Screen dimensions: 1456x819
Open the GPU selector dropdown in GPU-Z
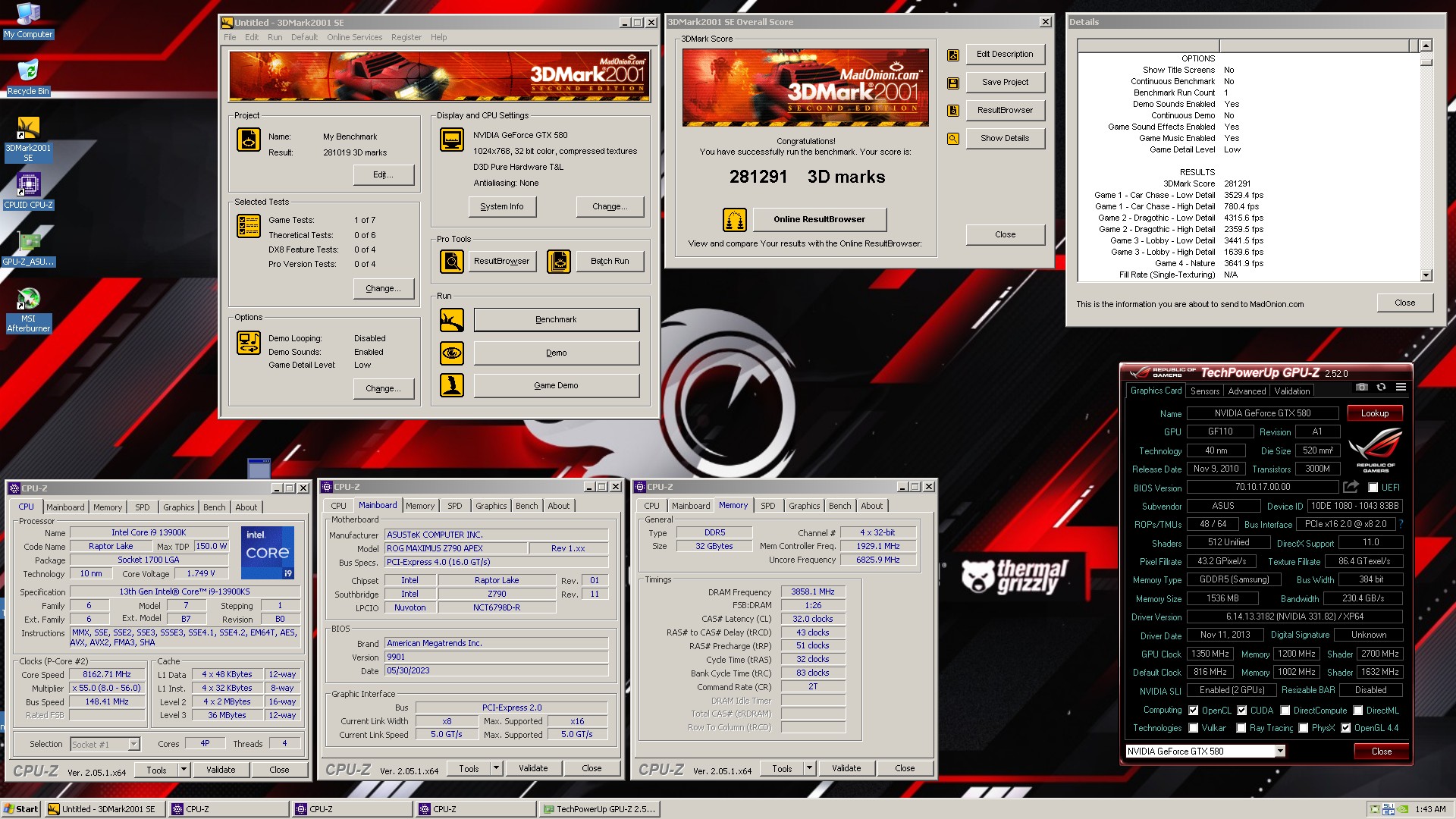(x=1280, y=752)
